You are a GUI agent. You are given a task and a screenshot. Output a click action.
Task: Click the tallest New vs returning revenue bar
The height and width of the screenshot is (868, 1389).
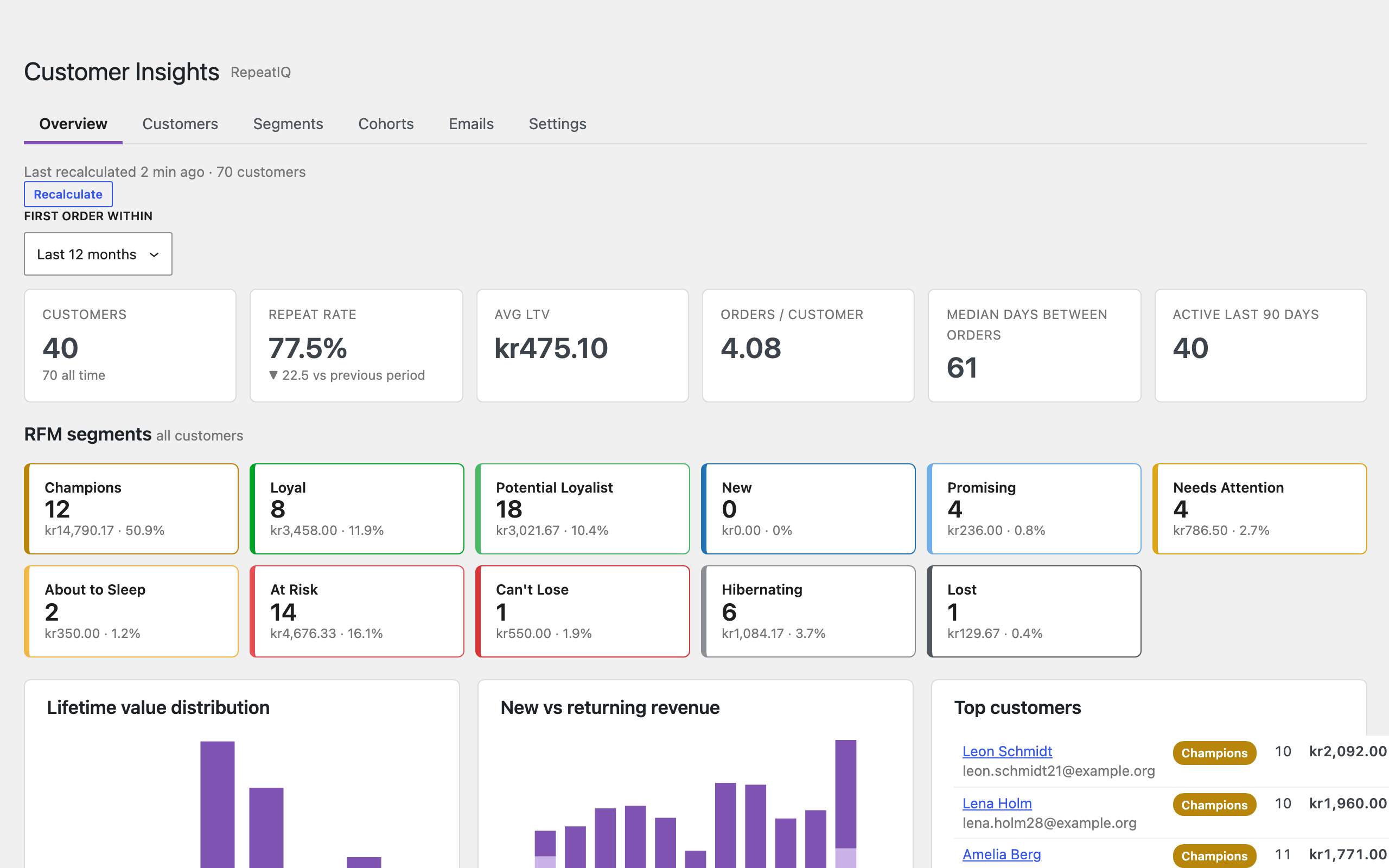[845, 803]
